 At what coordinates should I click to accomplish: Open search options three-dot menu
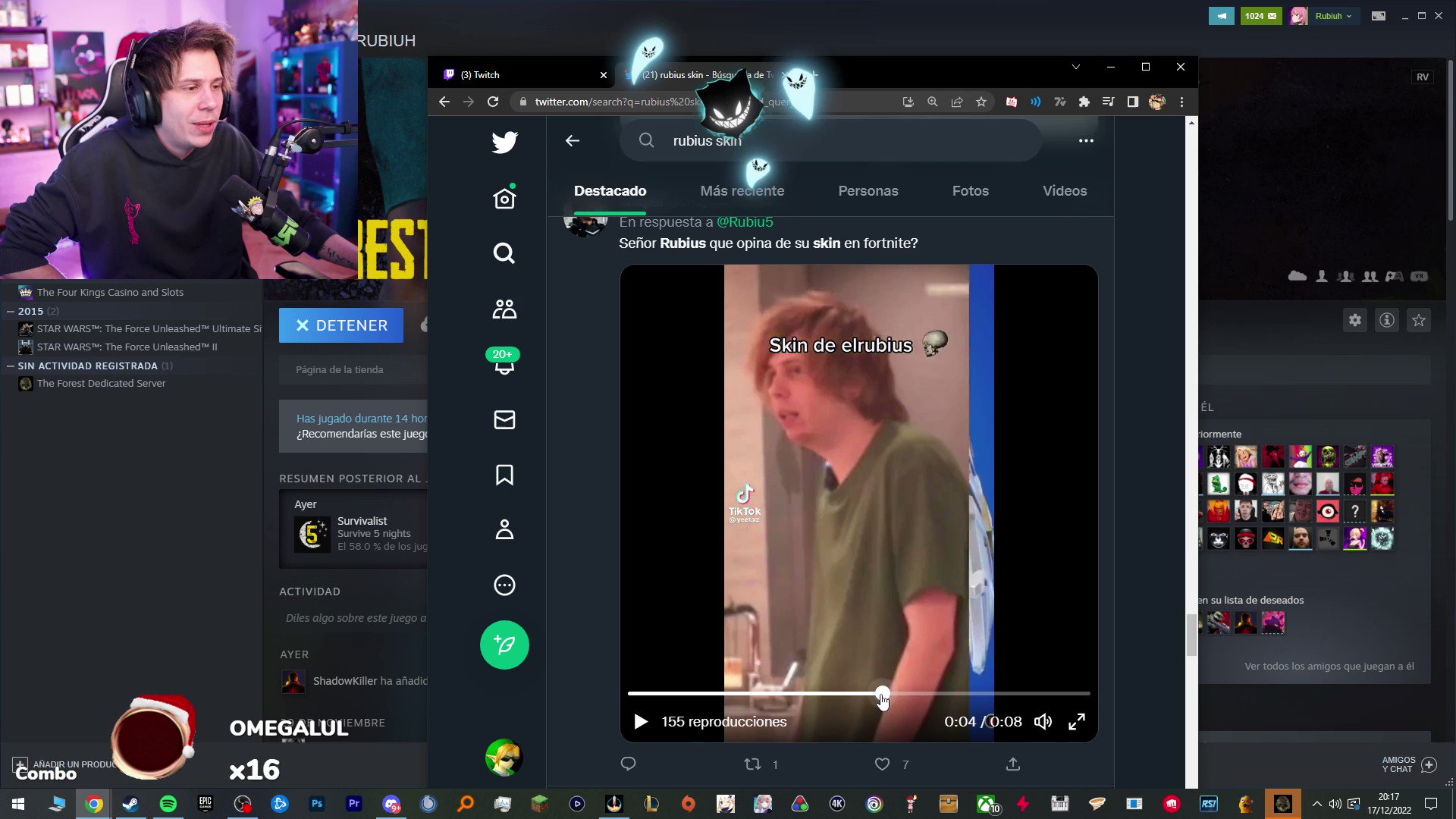tap(1086, 140)
